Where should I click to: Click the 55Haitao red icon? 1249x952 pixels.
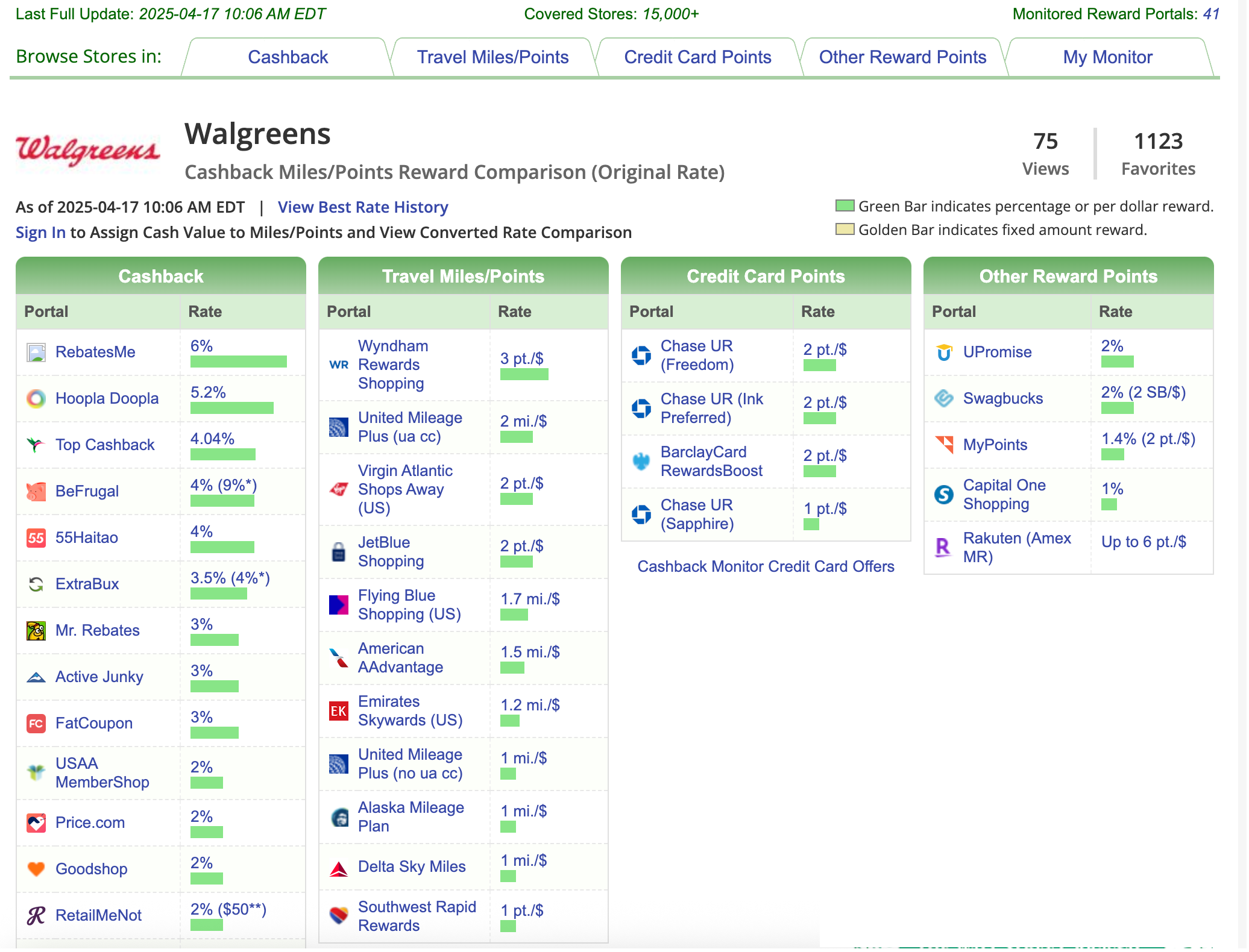click(x=36, y=538)
